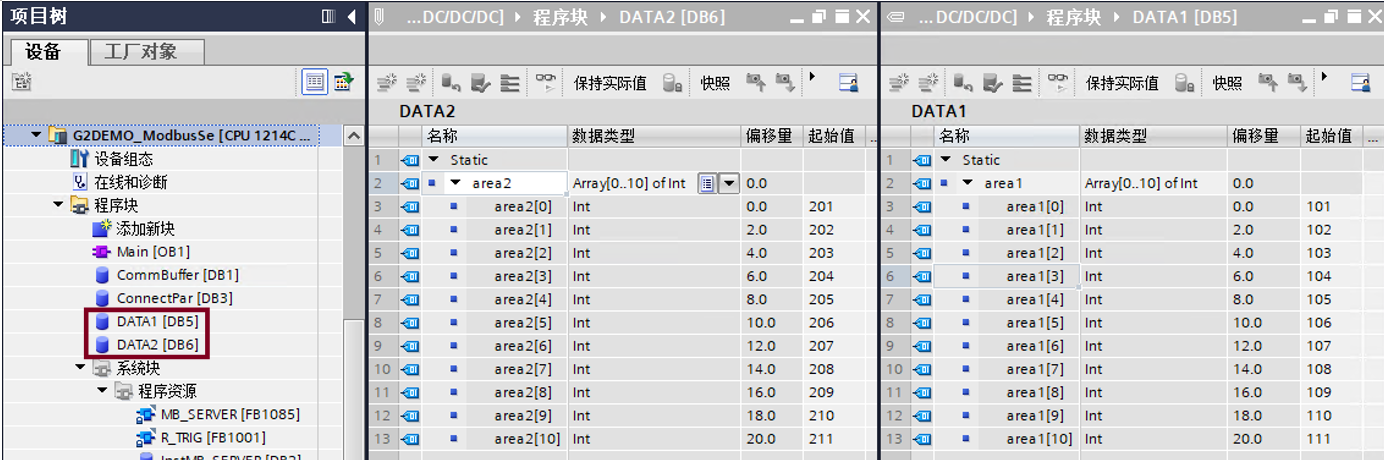Collapse the area1 array in DATA1
The width and height of the screenshot is (1384, 460).
pos(967,183)
